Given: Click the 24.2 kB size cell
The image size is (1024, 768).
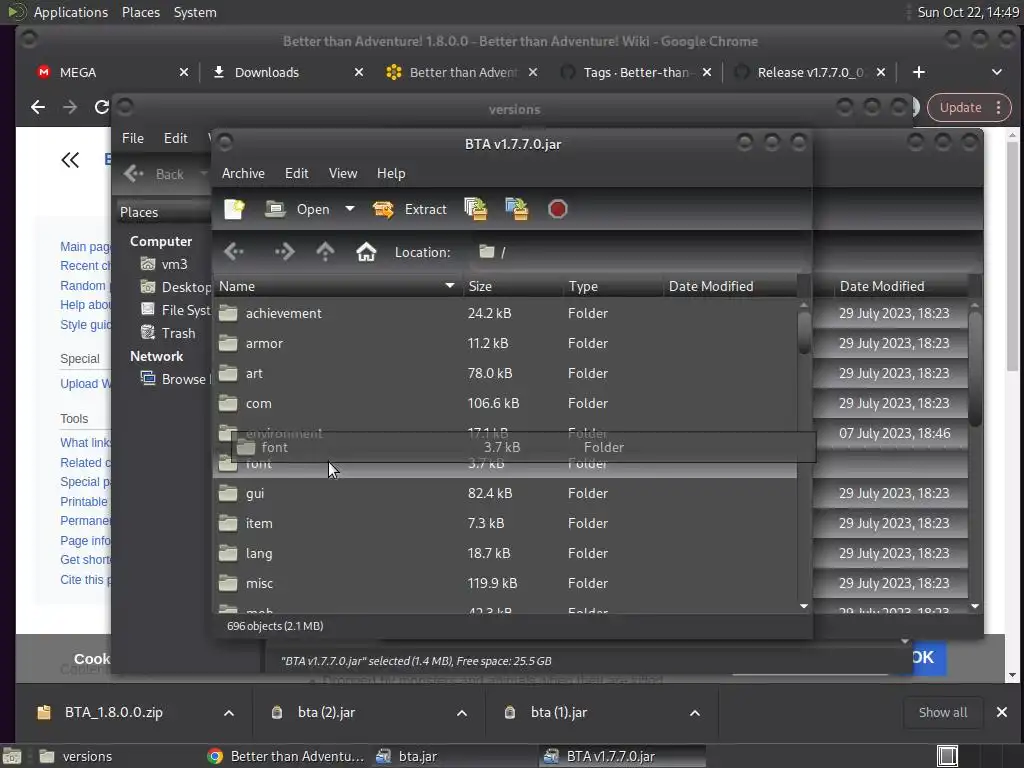Looking at the screenshot, I should (489, 313).
